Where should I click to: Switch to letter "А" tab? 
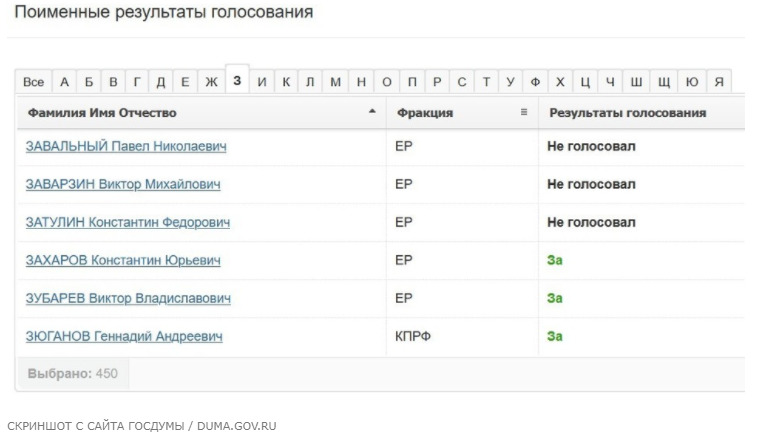point(64,82)
